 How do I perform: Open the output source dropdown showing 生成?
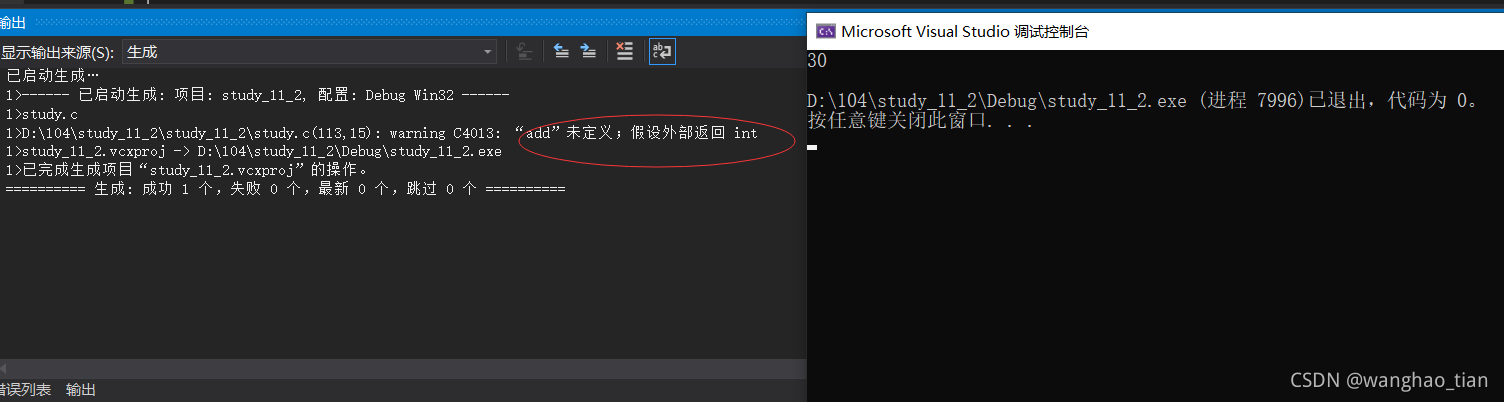(x=309, y=52)
